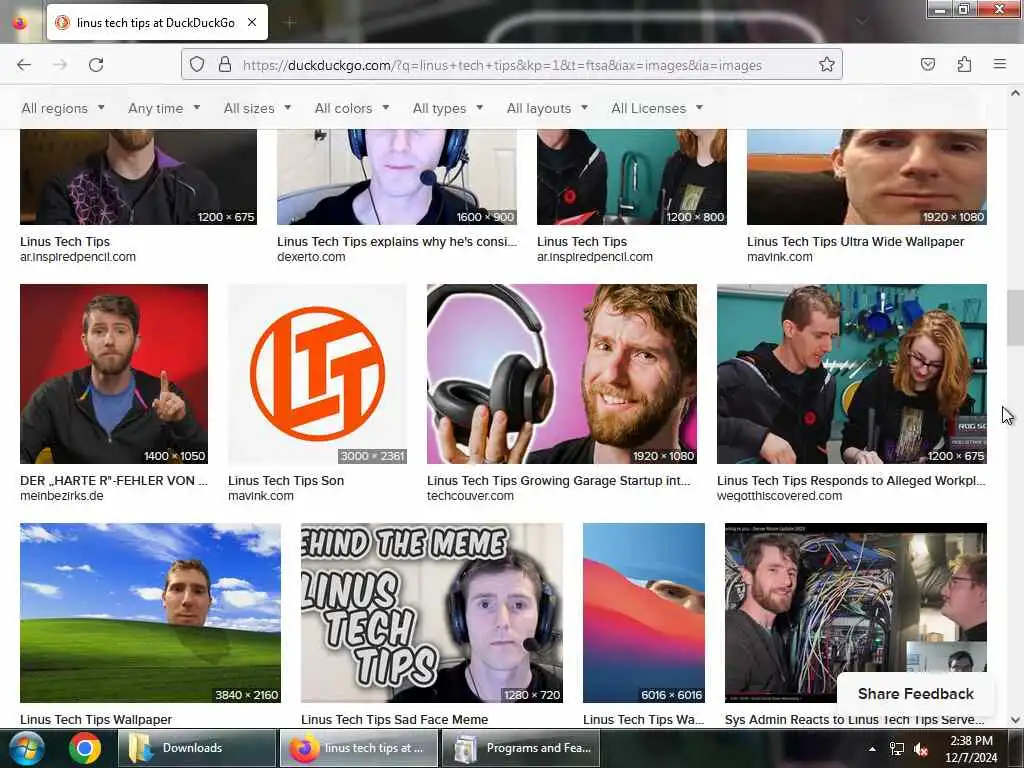
Task: Bookmark this page with the star
Action: tap(827, 65)
